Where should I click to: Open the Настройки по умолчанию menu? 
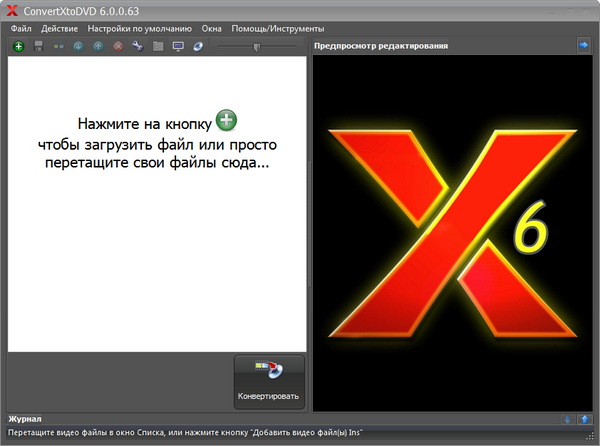139,29
